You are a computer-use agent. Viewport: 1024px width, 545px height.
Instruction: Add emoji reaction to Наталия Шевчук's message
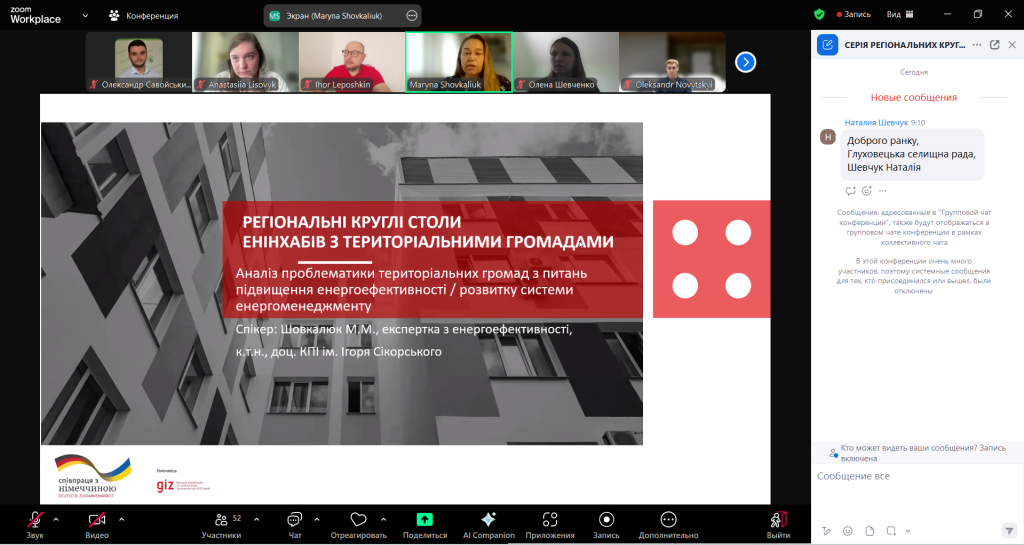[x=867, y=191]
